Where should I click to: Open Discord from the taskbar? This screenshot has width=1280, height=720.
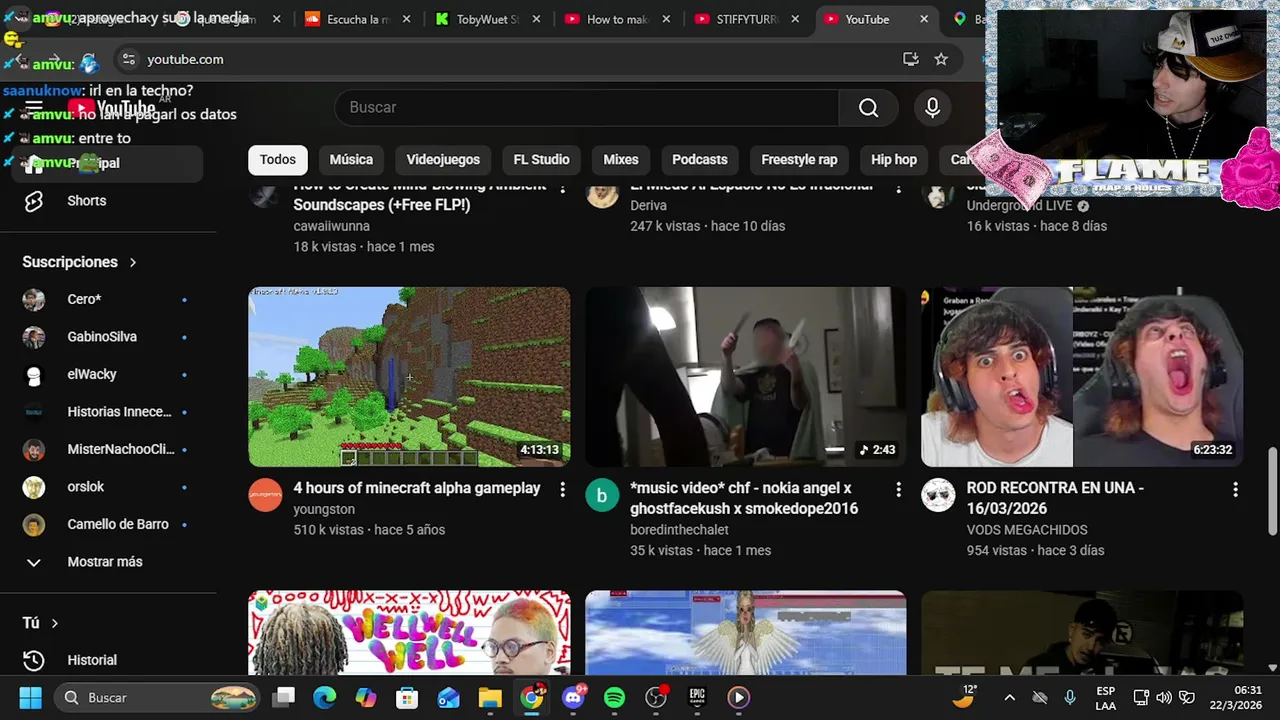click(573, 697)
